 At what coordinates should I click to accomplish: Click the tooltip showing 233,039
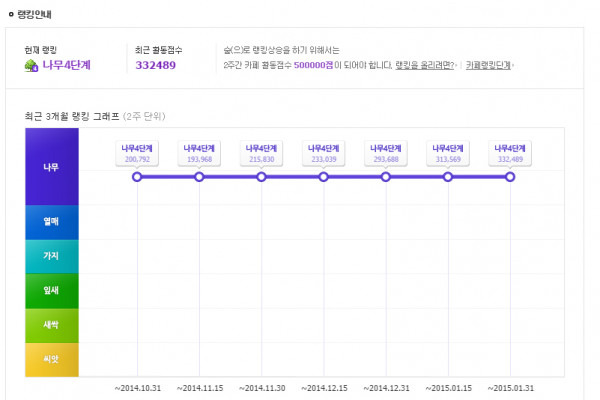click(x=323, y=153)
